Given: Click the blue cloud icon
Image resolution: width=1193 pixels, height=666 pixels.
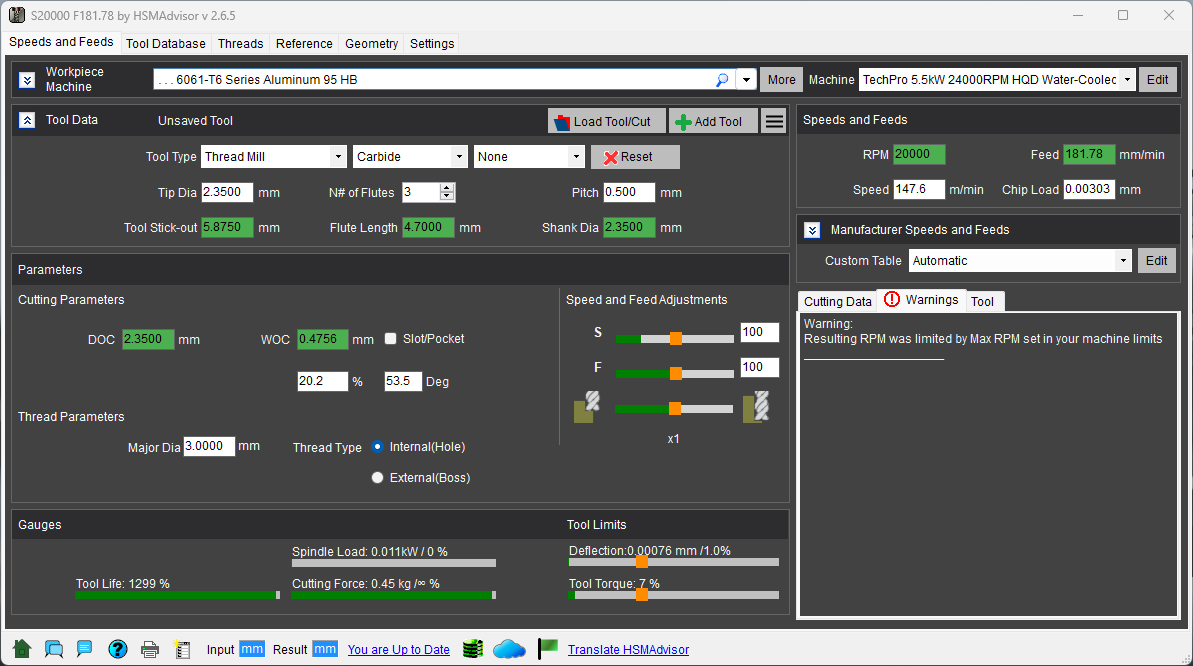Looking at the screenshot, I should (509, 649).
